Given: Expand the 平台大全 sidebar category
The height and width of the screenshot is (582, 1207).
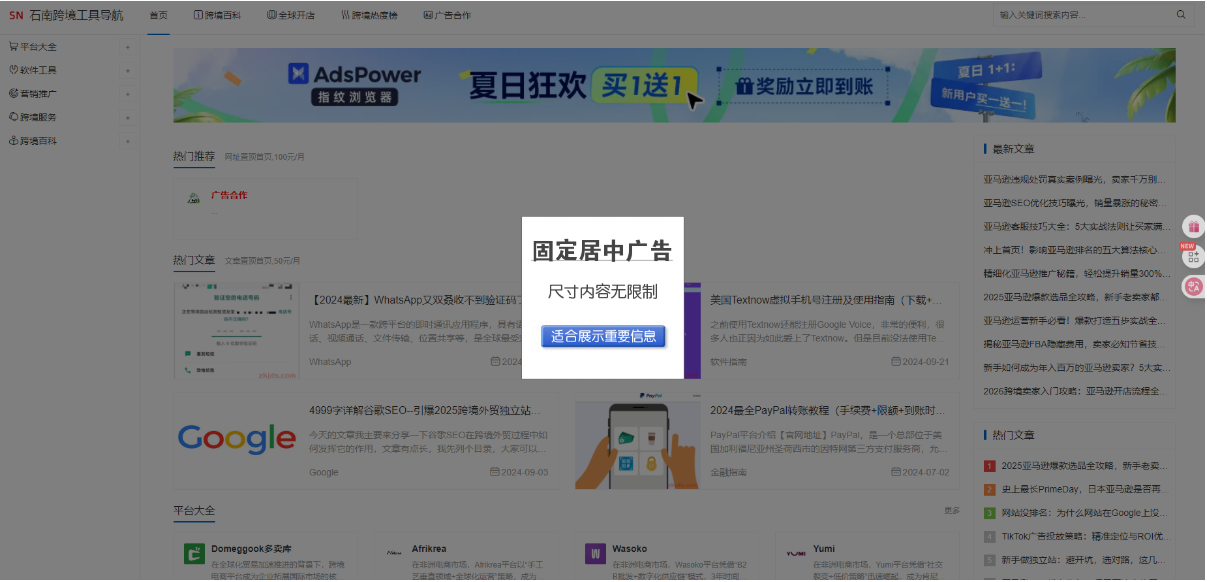Looking at the screenshot, I should coord(127,46).
